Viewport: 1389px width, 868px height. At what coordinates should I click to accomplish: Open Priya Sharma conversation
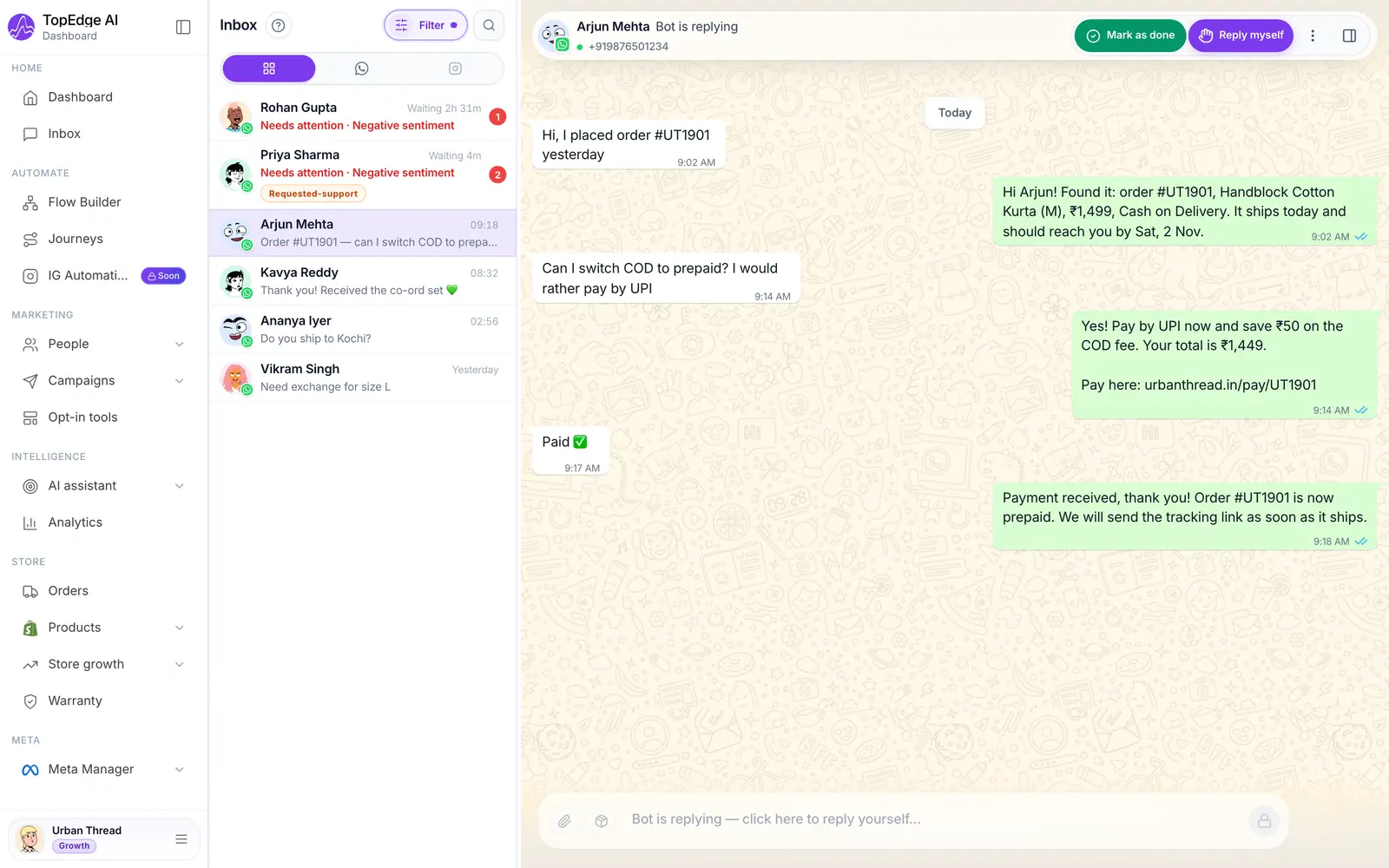coord(363,174)
